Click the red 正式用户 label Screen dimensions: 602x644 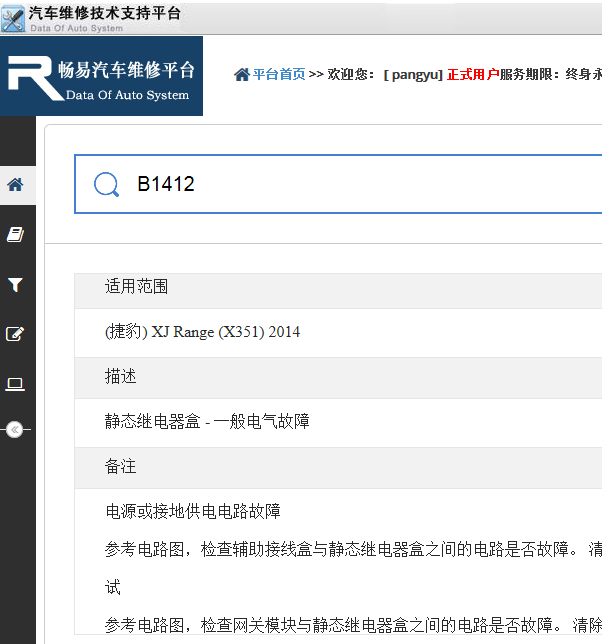[473, 74]
